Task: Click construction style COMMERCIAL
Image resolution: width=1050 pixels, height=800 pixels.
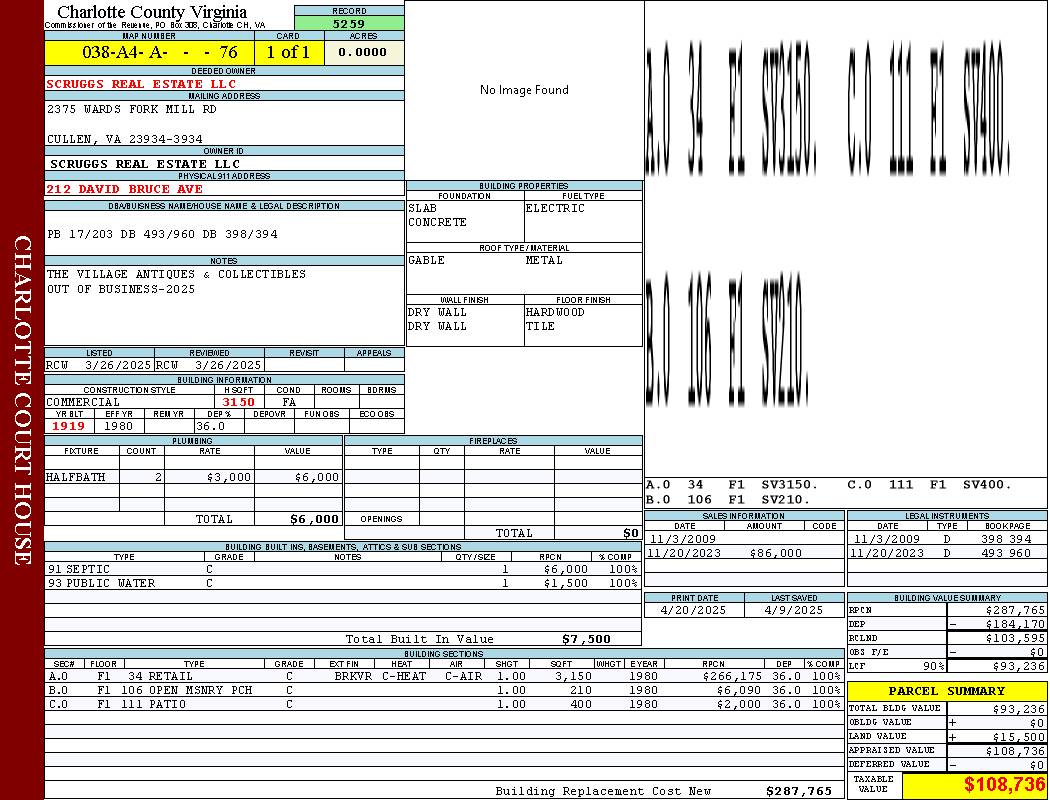Action: pyautogui.click(x=83, y=402)
